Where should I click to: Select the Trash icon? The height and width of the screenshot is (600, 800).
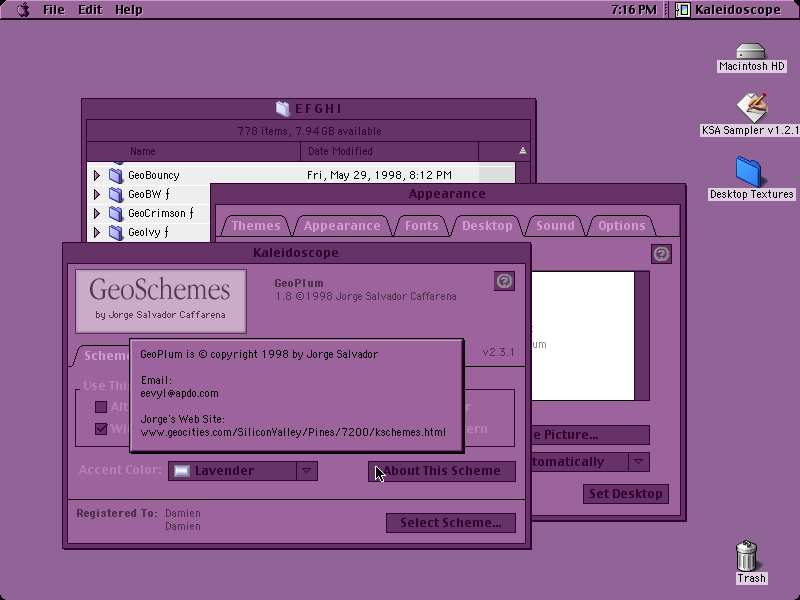click(747, 556)
